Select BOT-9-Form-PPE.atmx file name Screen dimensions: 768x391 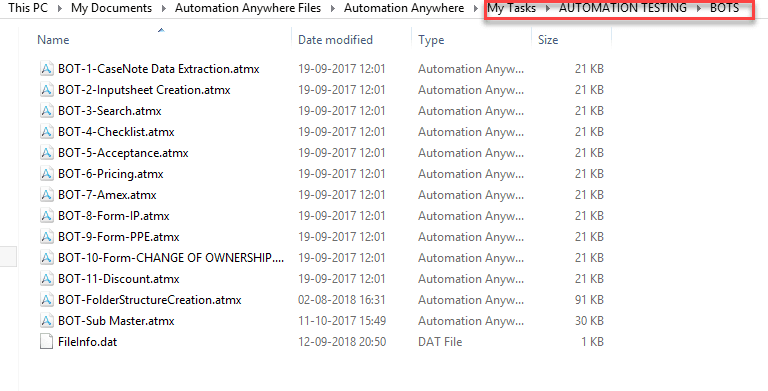tap(119, 237)
